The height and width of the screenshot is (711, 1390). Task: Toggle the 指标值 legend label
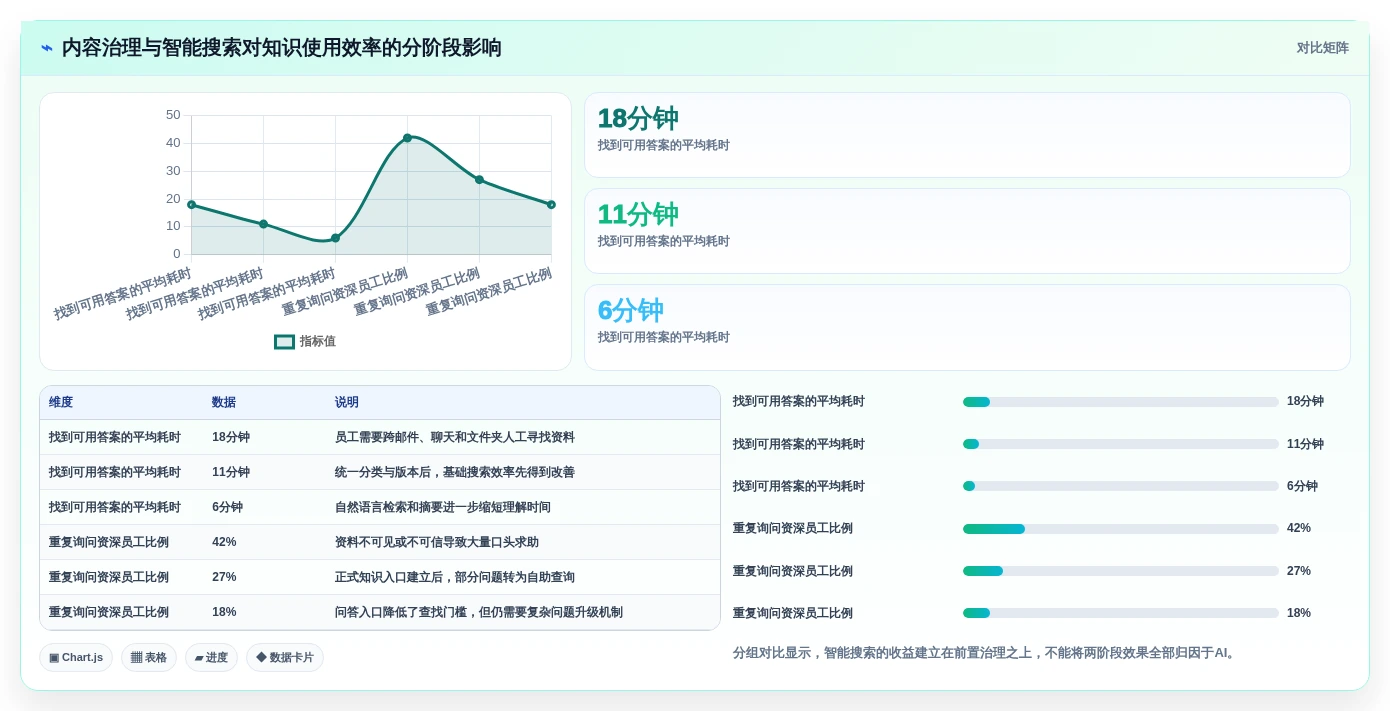[318, 341]
